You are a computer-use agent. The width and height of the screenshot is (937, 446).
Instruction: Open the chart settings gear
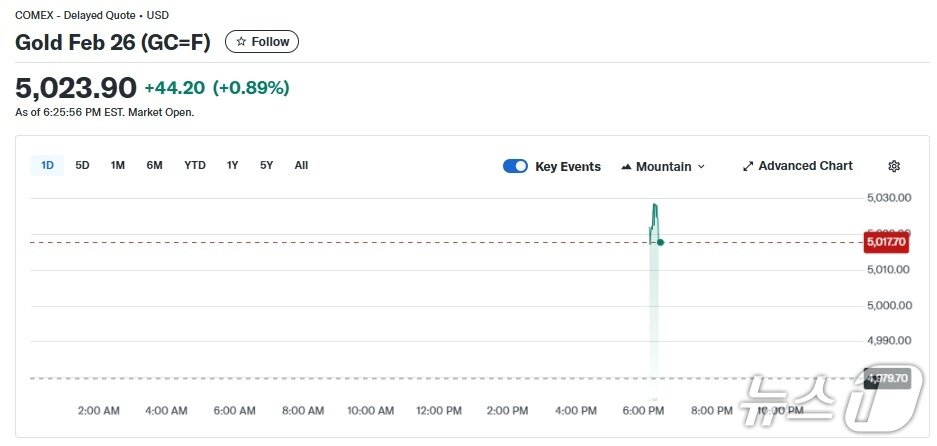894,166
